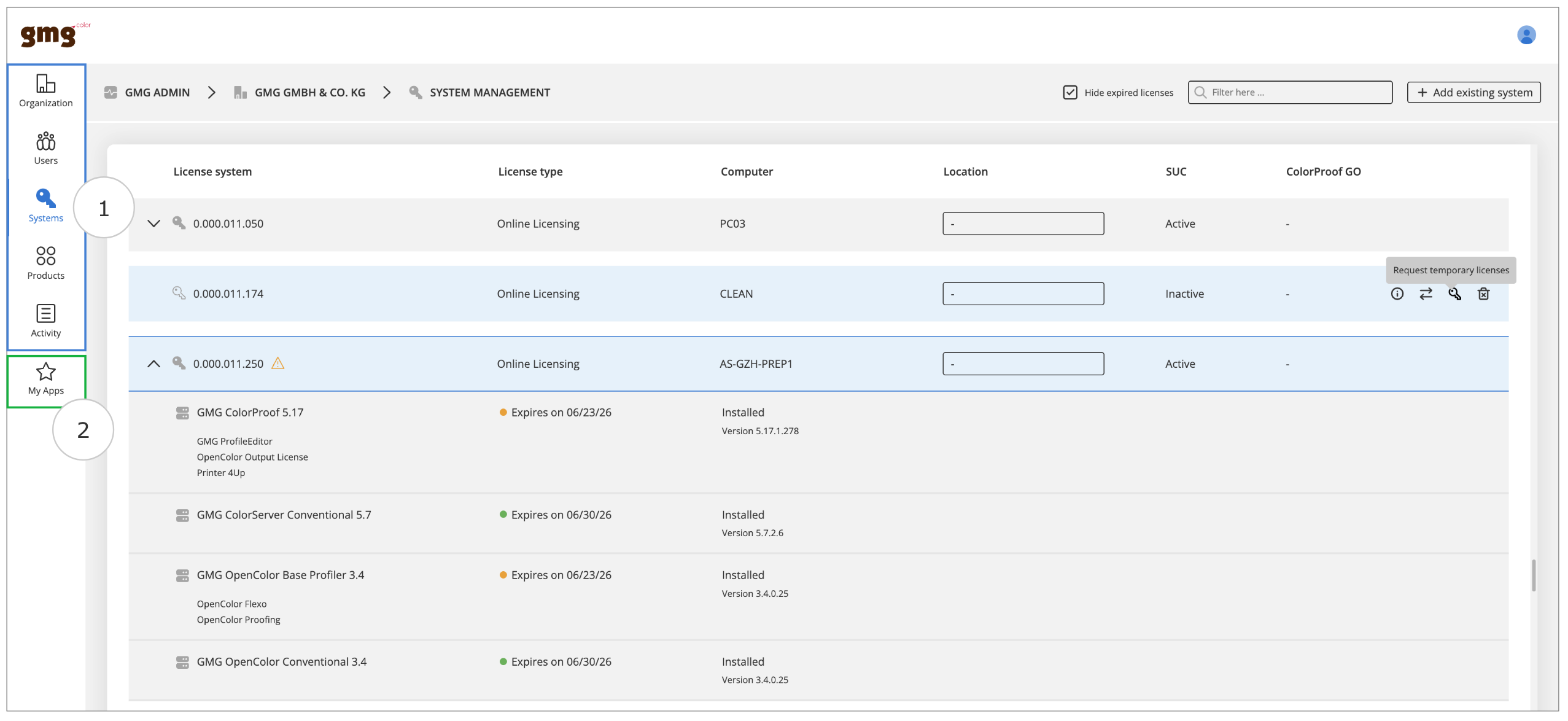Toggle the Hide expired licenses checkbox
The image size is (1568, 721).
1070,93
